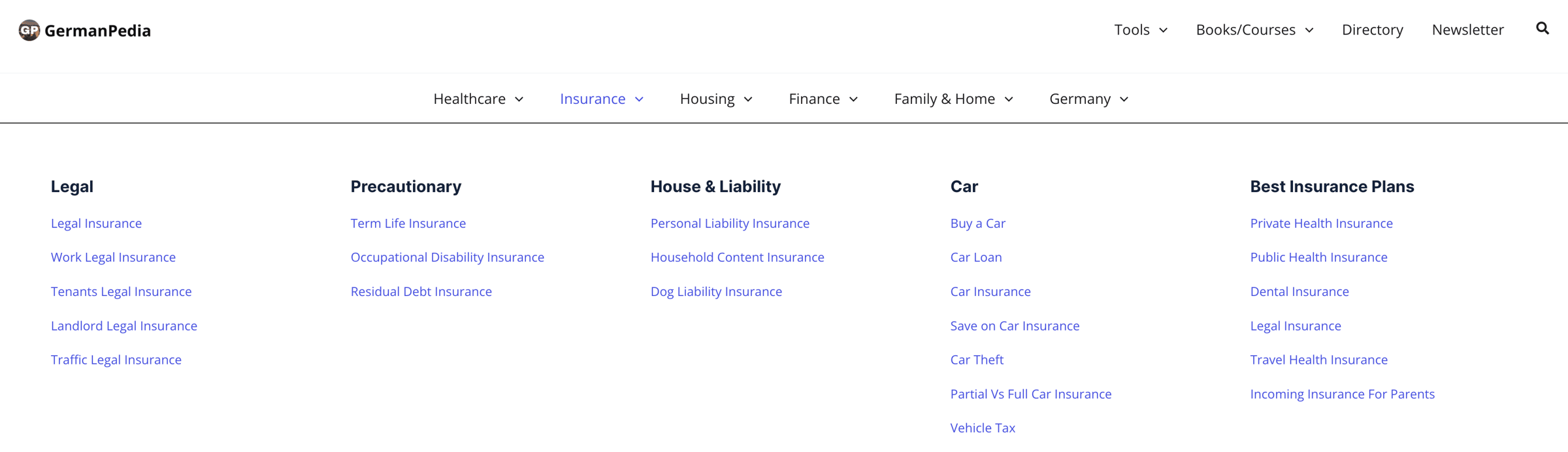Open the Housing dropdown menu
The height and width of the screenshot is (452, 1568).
point(716,99)
